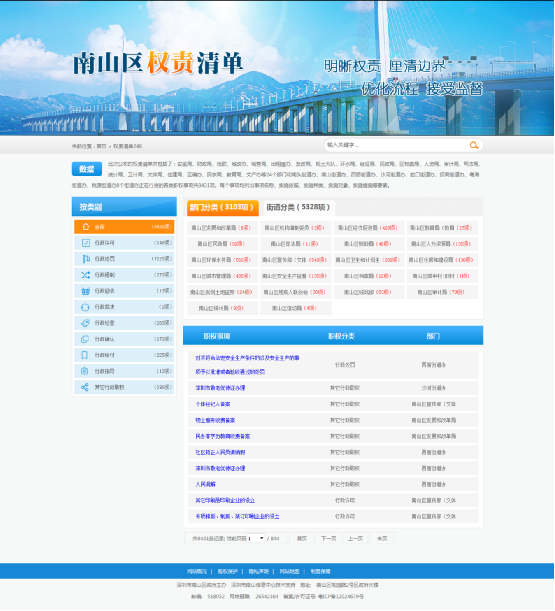Filter by 南山区残疾人联合会 department
The image size is (555, 611).
(x=296, y=292)
